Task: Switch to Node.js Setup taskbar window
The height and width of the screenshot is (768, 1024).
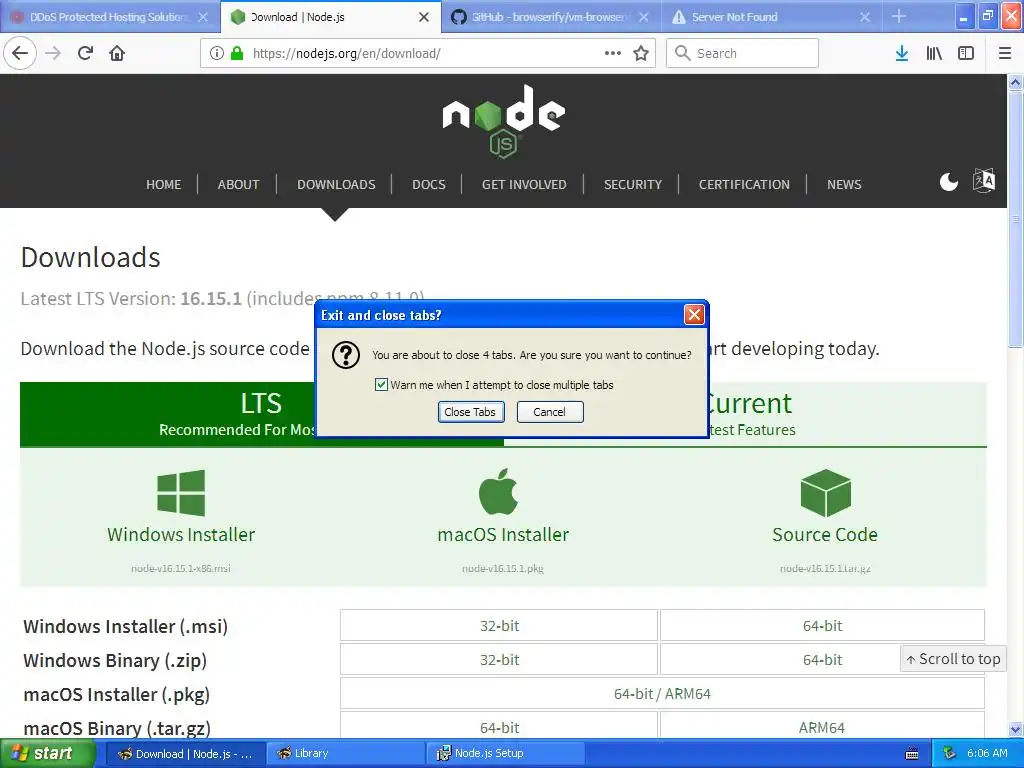Action: pos(506,753)
